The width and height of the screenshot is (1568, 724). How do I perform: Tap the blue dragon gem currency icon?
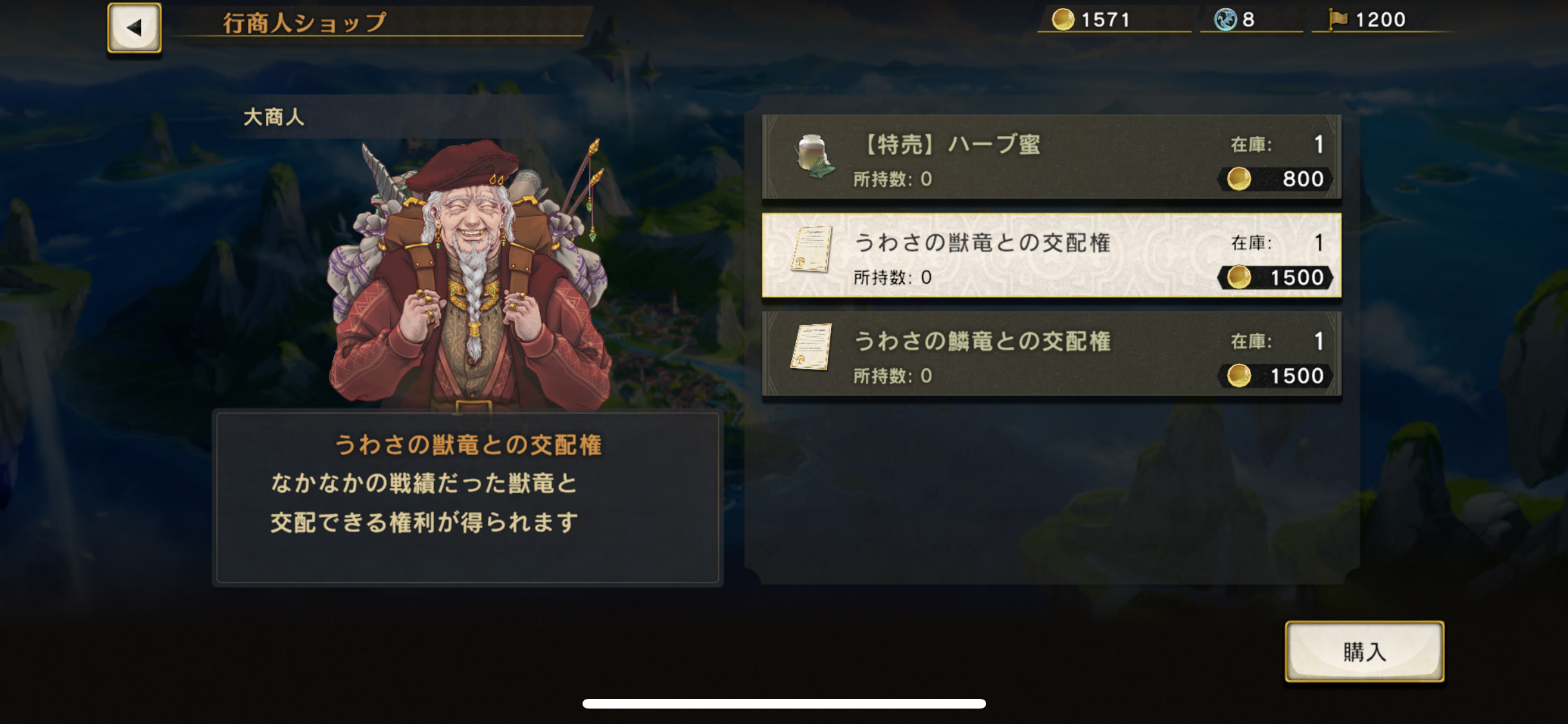pyautogui.click(x=1225, y=19)
